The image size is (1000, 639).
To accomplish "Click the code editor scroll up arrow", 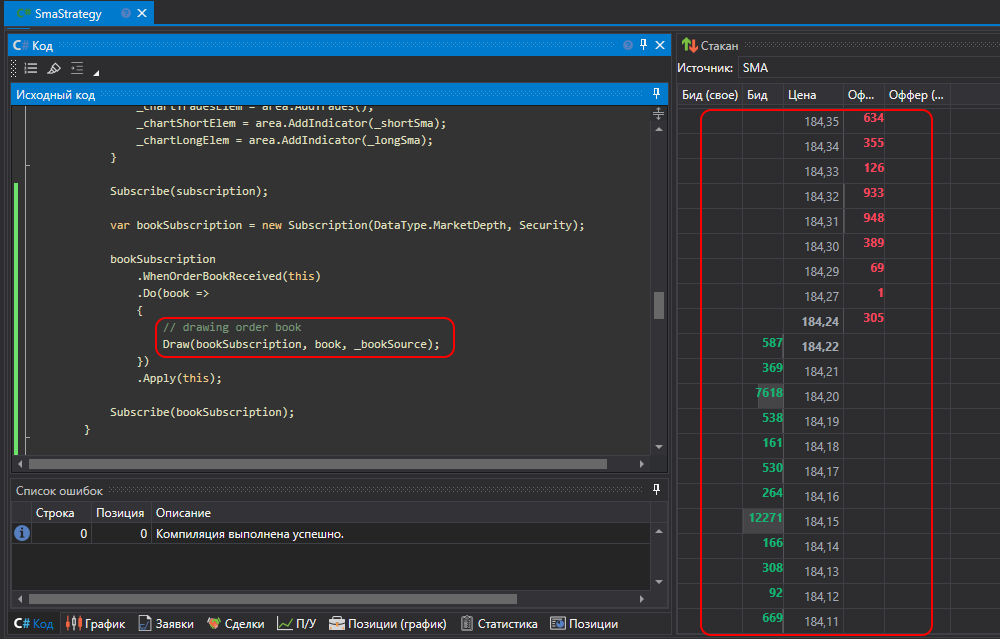I will point(659,129).
